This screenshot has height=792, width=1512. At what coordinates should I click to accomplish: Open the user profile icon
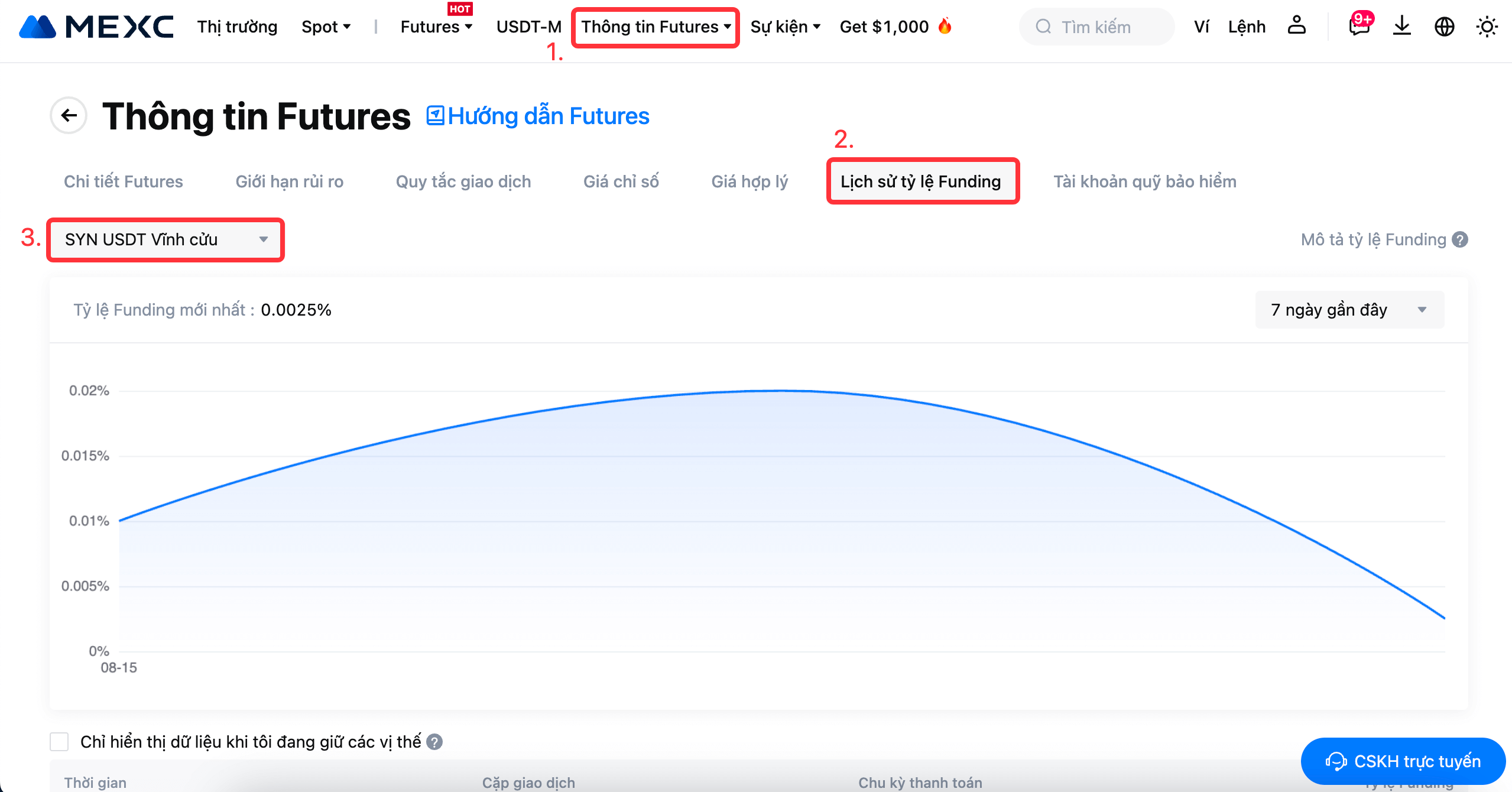(x=1296, y=26)
